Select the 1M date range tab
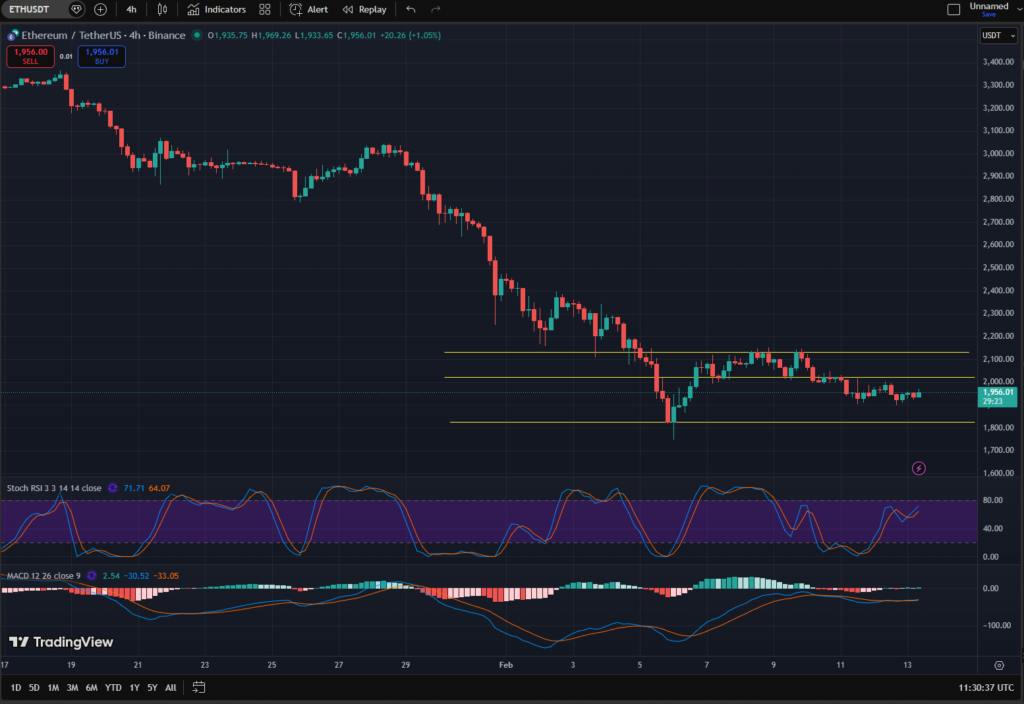Viewport: 1024px width, 704px height. 53,688
